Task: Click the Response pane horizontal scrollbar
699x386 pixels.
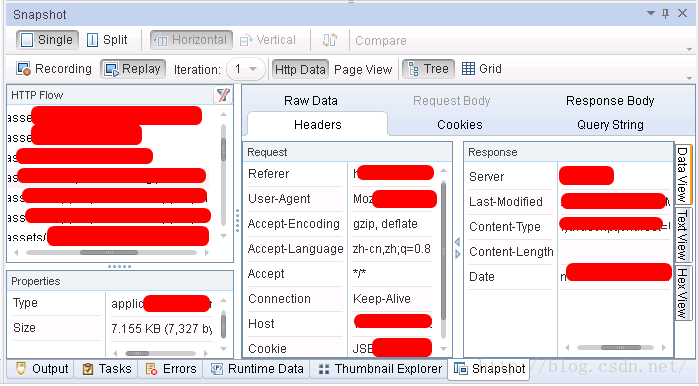Action: pyautogui.click(x=620, y=347)
